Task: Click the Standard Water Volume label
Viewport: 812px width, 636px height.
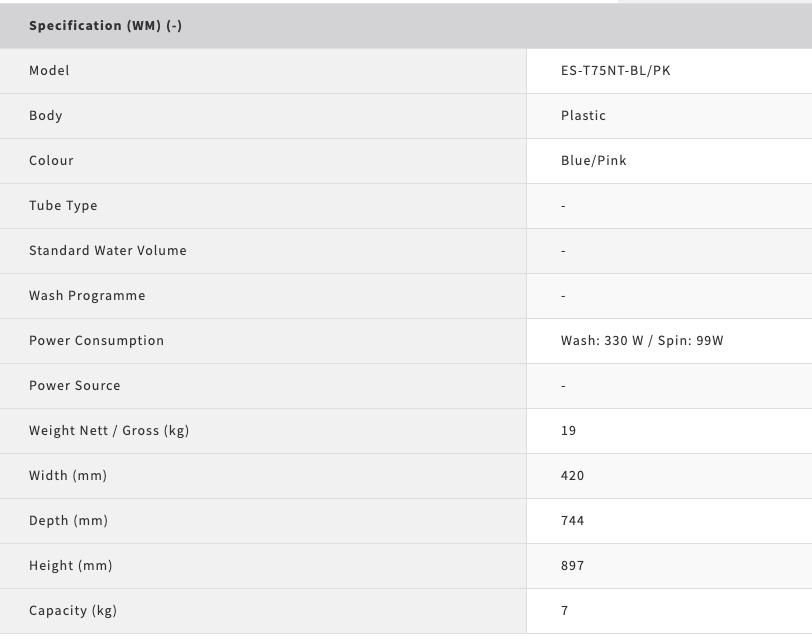Action: click(108, 251)
